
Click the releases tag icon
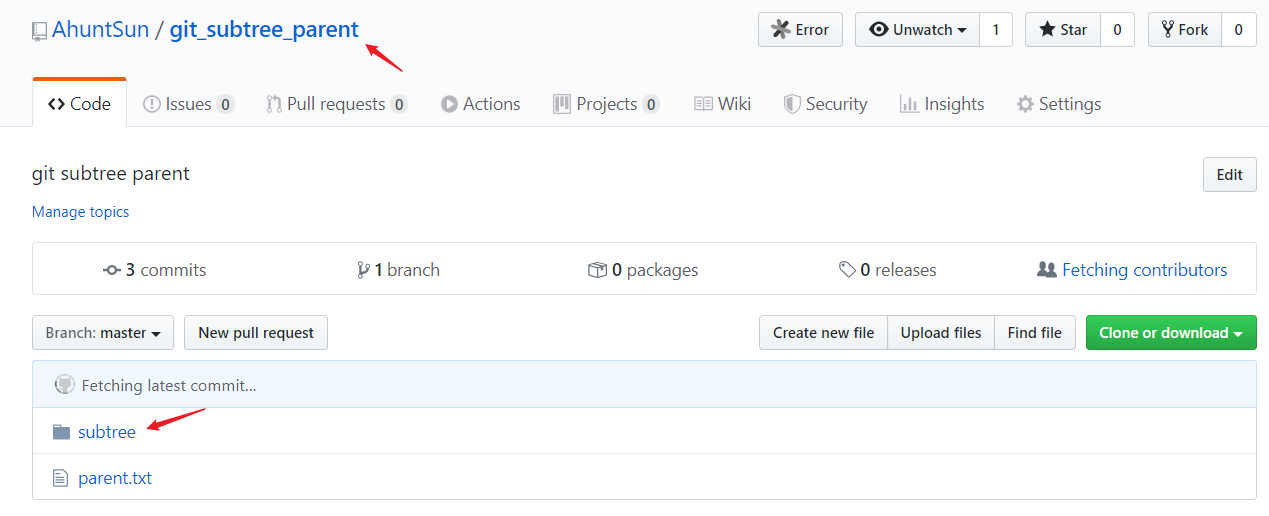(847, 270)
